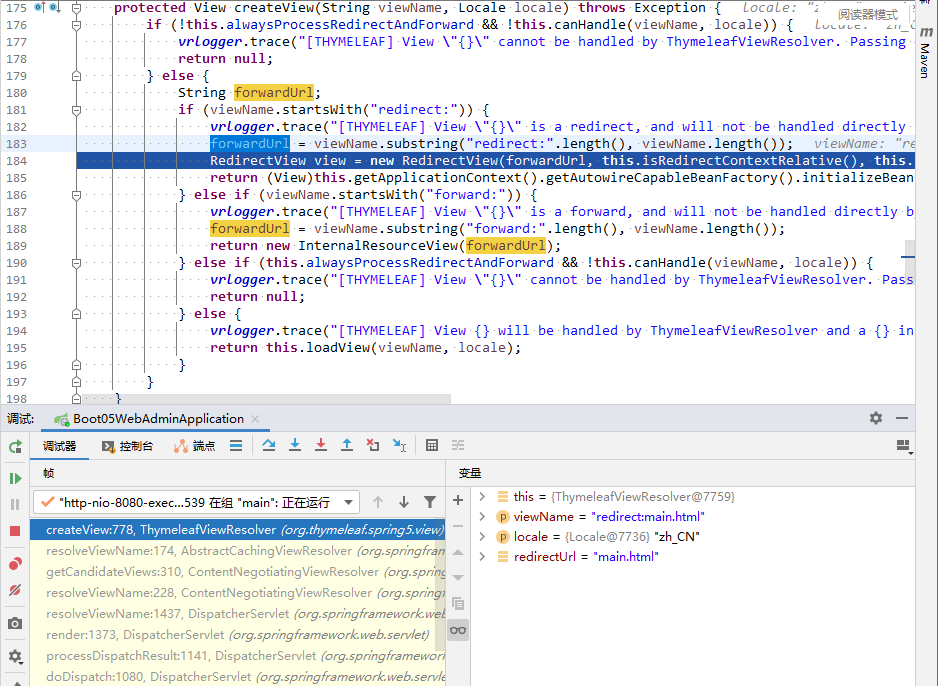The image size is (938, 686).
Task: Collapse the else fold at line 193
Action: [77, 314]
